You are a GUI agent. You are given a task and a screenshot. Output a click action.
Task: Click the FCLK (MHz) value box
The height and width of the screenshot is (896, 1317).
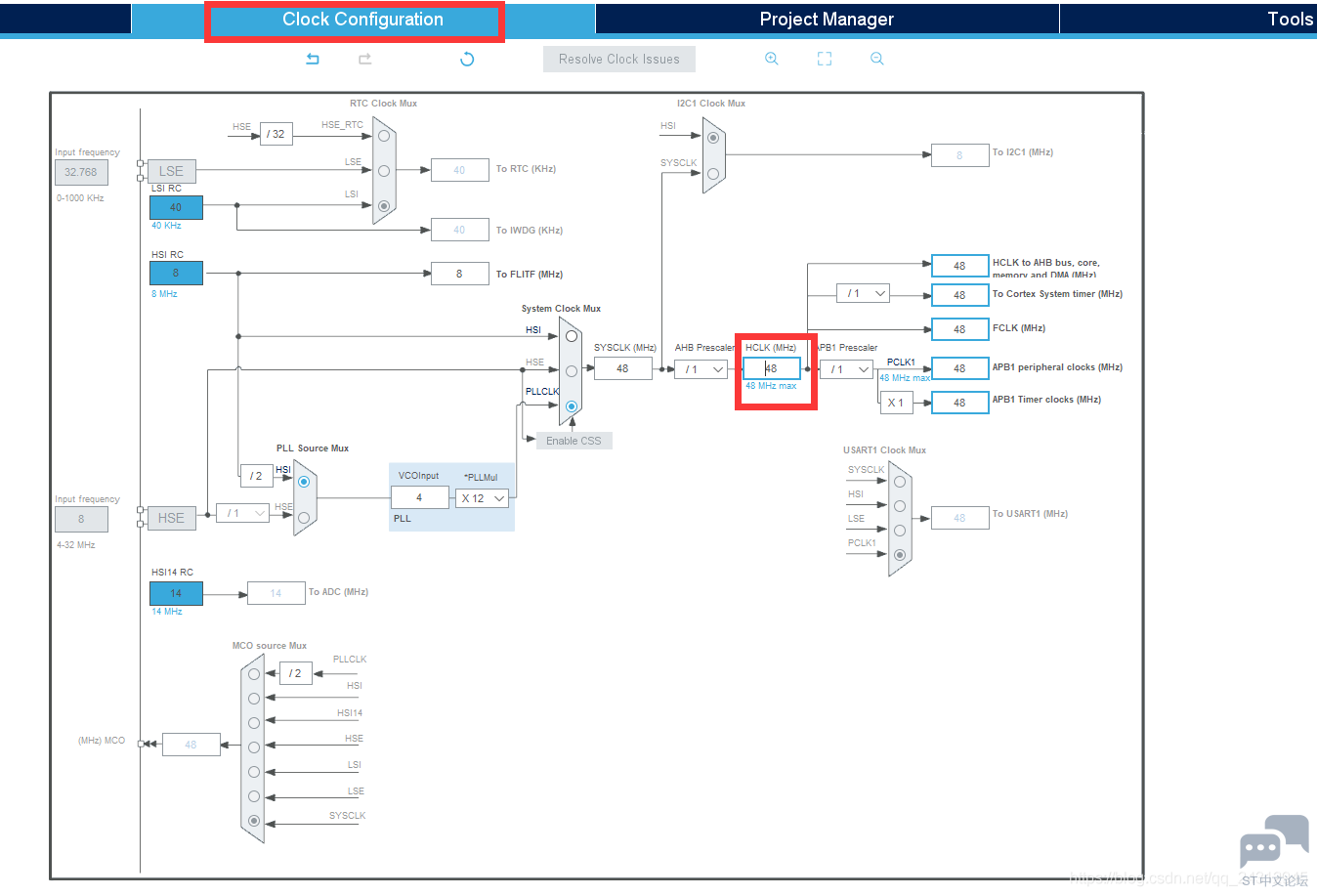(959, 329)
